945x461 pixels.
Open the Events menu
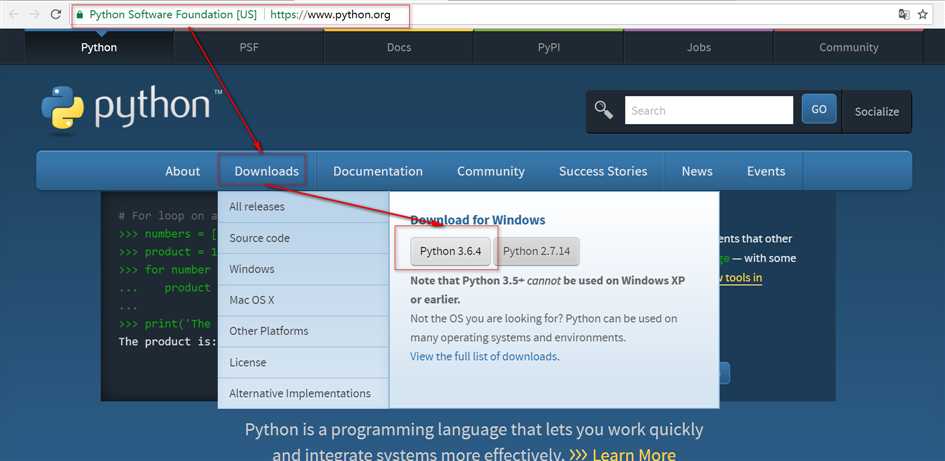(x=766, y=171)
